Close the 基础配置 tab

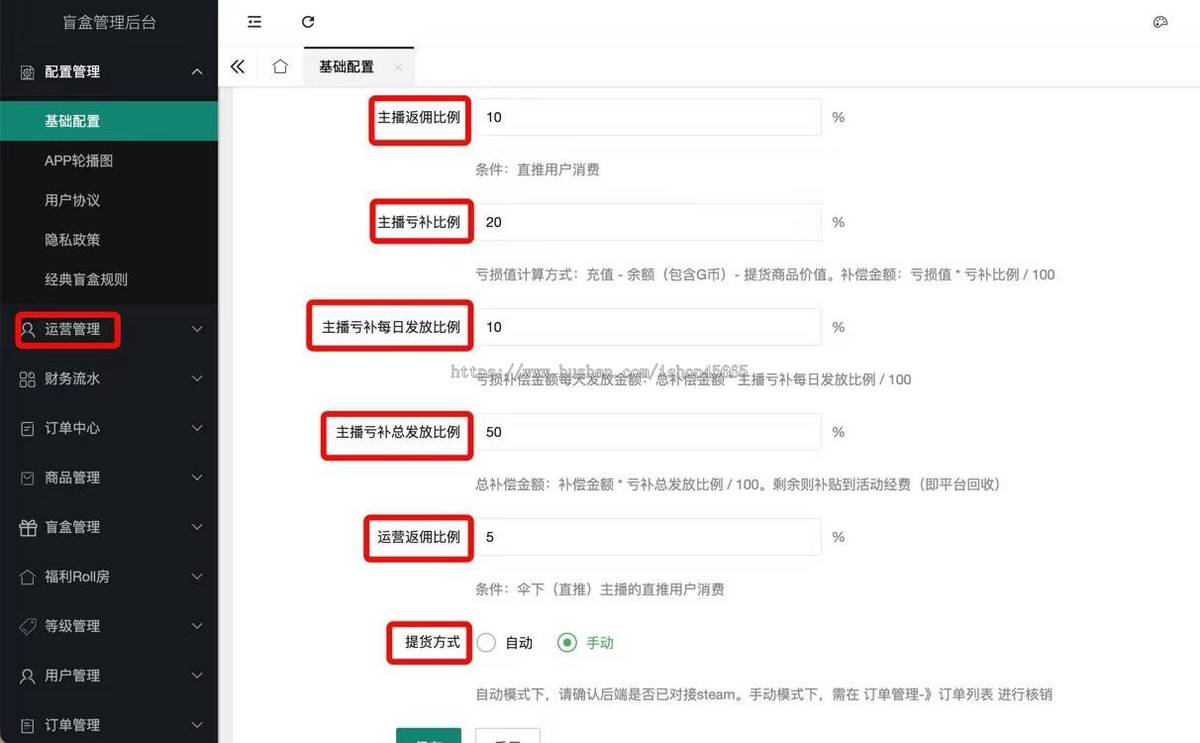[x=398, y=68]
